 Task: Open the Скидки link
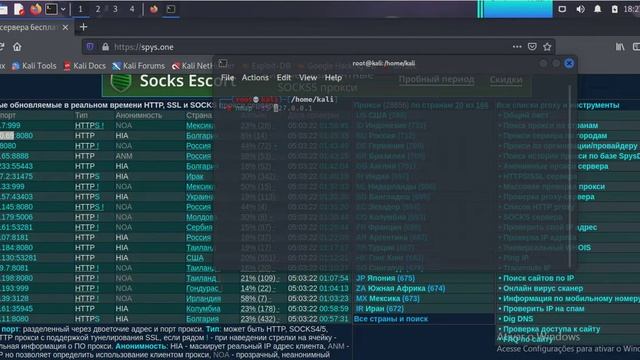[506, 79]
